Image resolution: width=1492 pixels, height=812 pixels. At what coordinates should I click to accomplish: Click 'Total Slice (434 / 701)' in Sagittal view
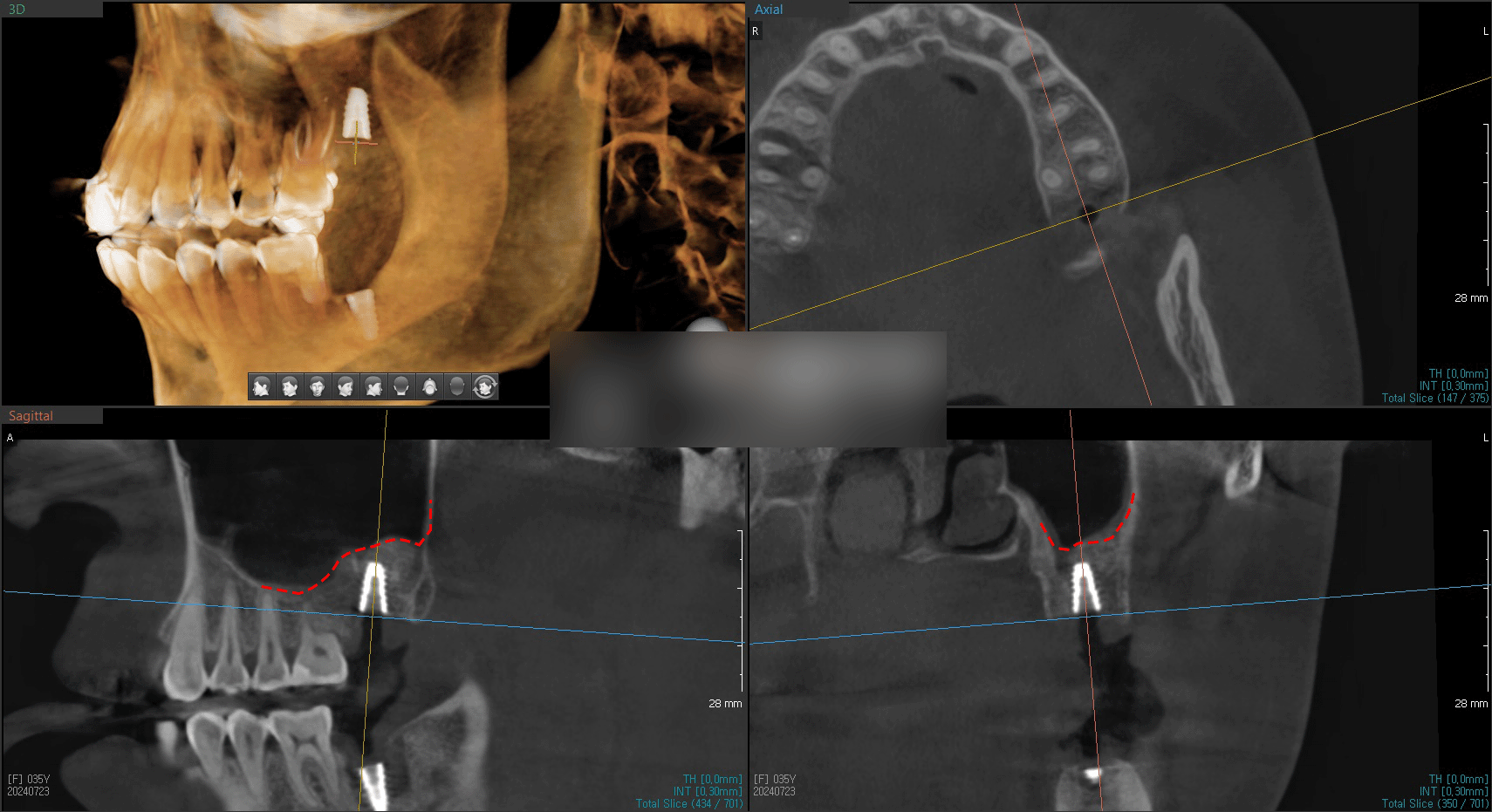pyautogui.click(x=688, y=803)
